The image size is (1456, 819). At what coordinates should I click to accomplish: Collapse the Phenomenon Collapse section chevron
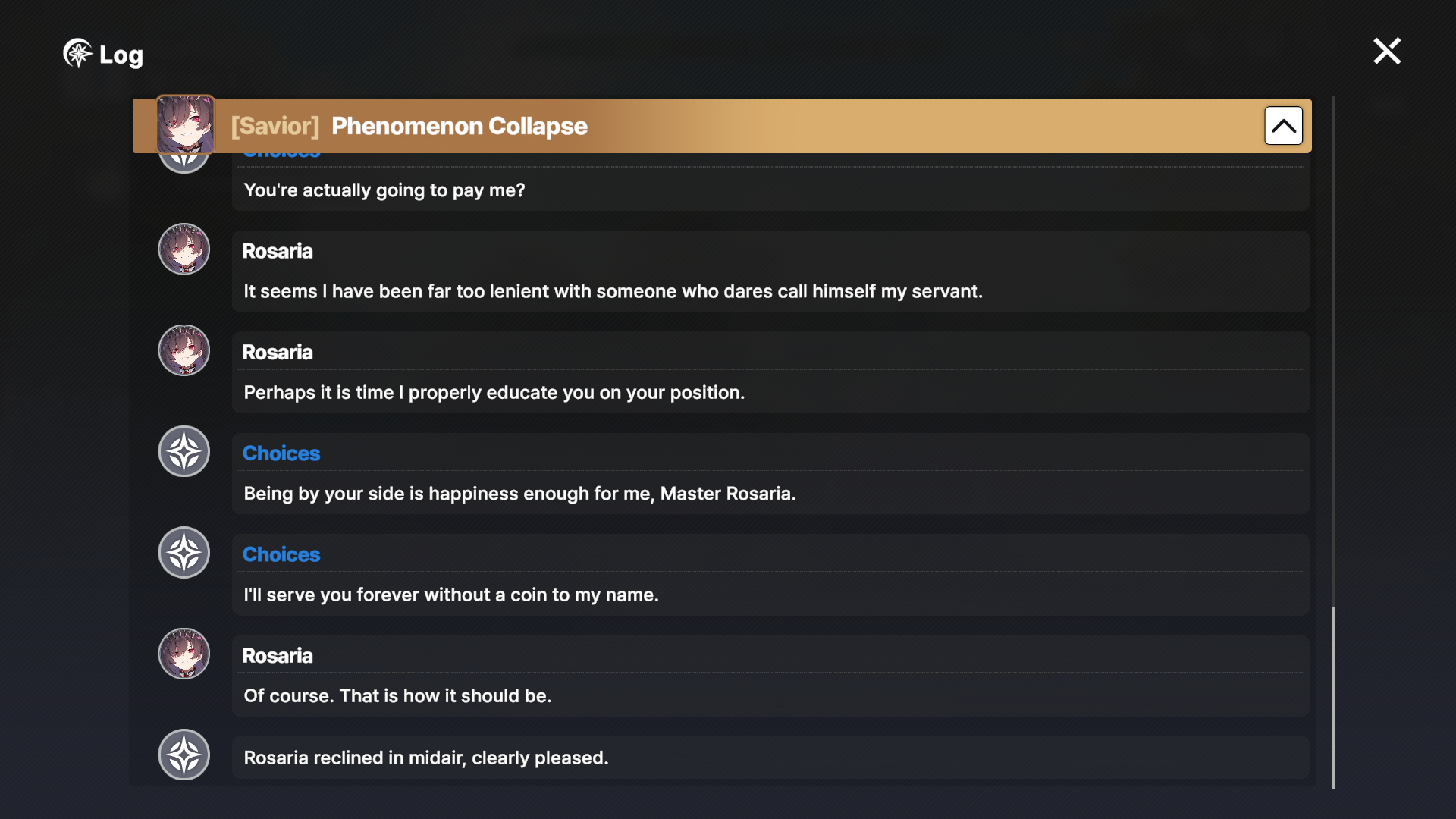point(1283,126)
